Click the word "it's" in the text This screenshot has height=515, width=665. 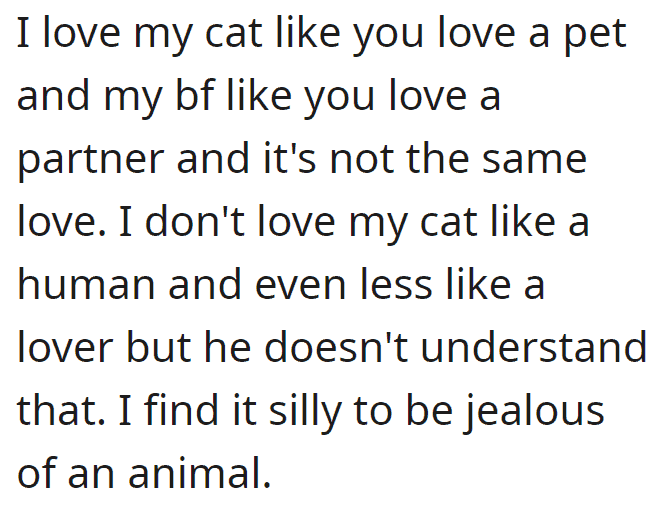click(x=290, y=158)
